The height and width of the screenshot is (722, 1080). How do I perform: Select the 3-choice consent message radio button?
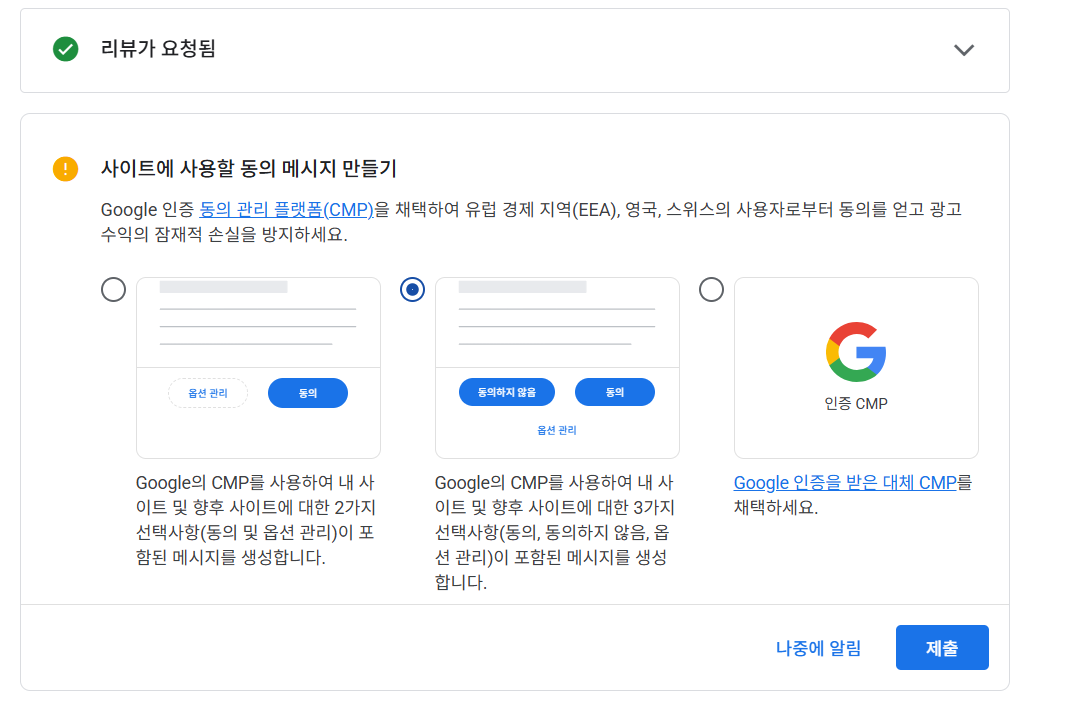pos(413,289)
